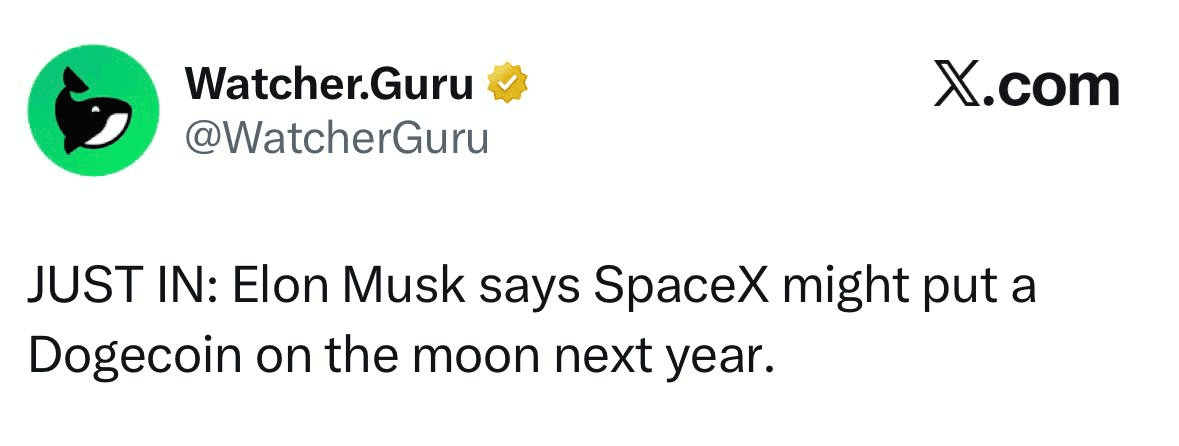1179x446 pixels.
Task: Open the Watcher.Guru display name
Action: (329, 86)
